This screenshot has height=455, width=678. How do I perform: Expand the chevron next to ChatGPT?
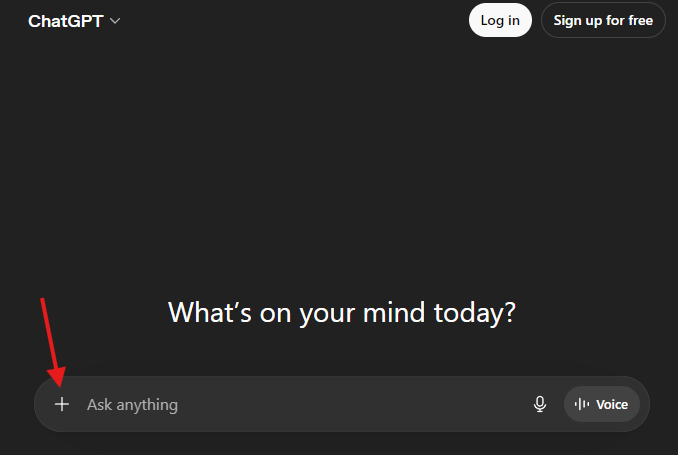(115, 21)
